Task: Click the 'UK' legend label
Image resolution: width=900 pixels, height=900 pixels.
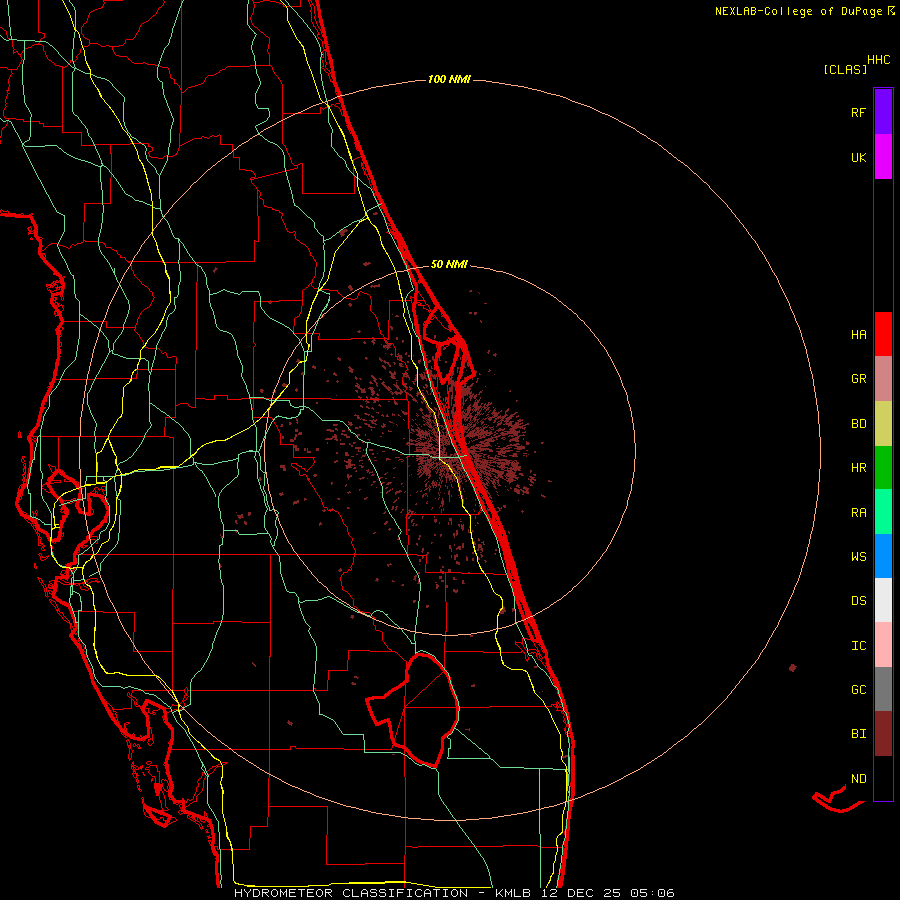Action: tap(858, 157)
